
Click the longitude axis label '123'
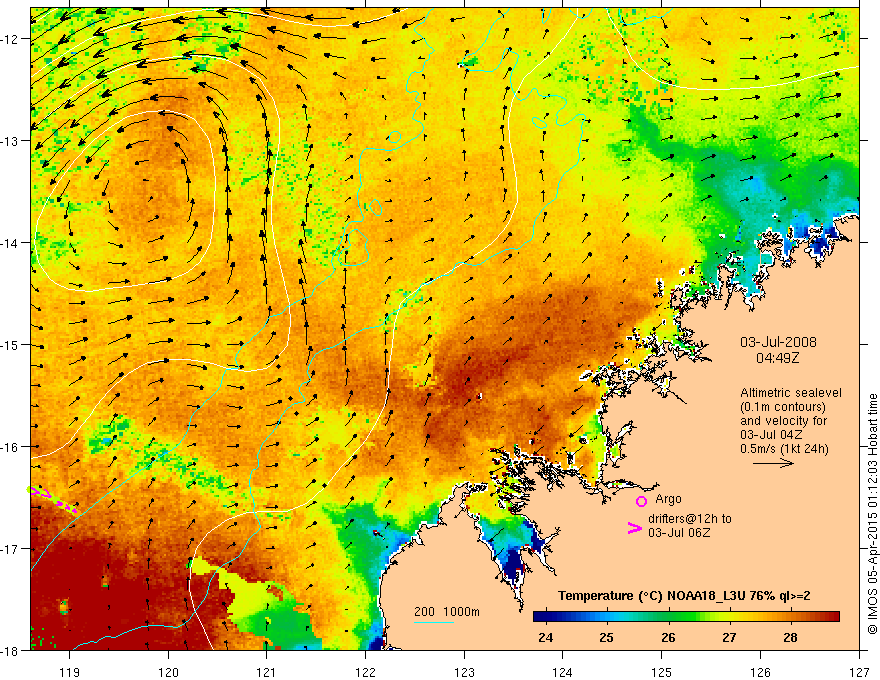(x=464, y=672)
